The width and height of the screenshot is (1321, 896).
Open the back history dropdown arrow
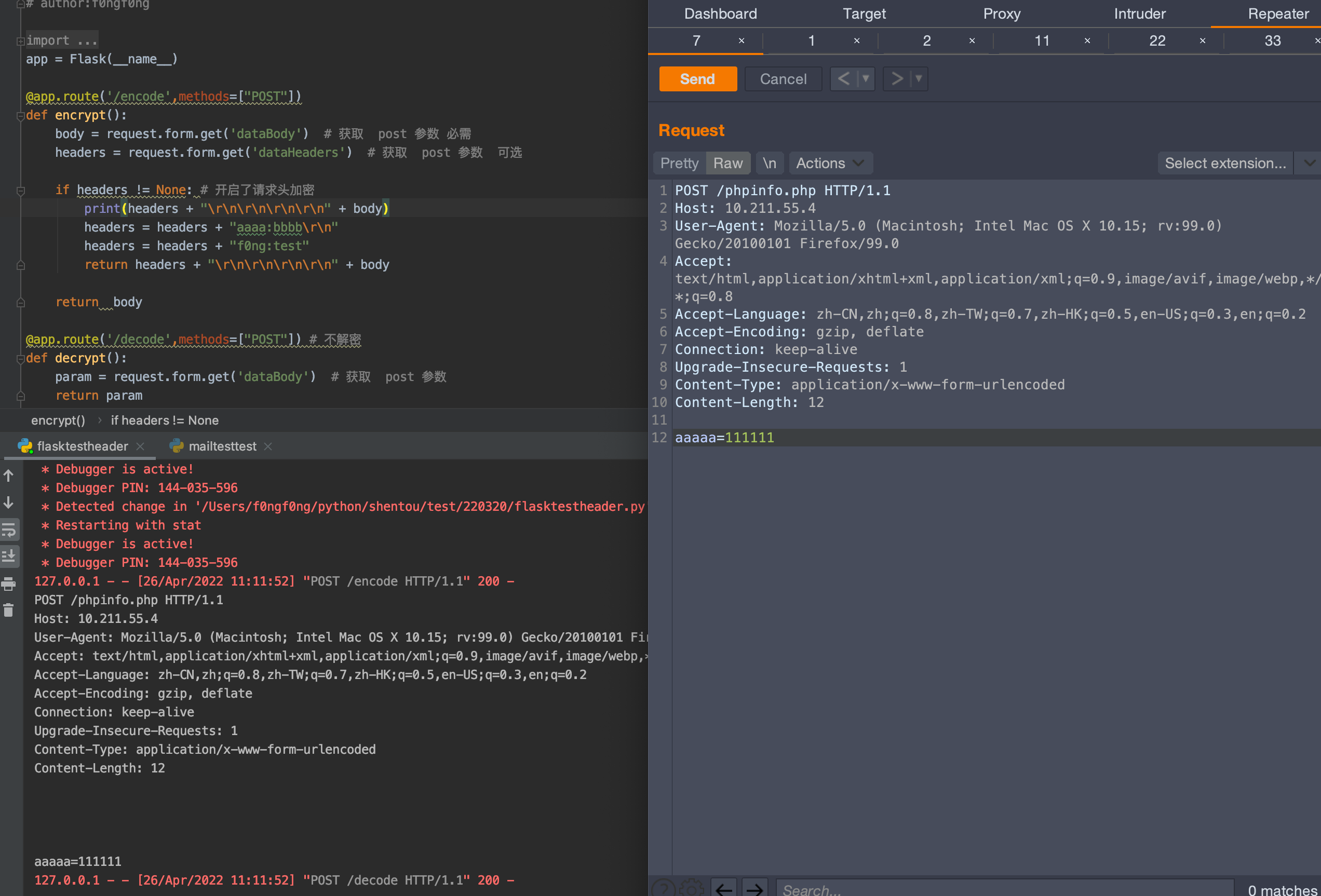(866, 79)
